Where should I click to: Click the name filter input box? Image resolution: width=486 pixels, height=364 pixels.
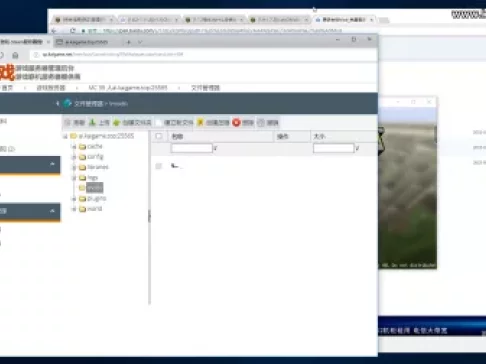(192, 148)
